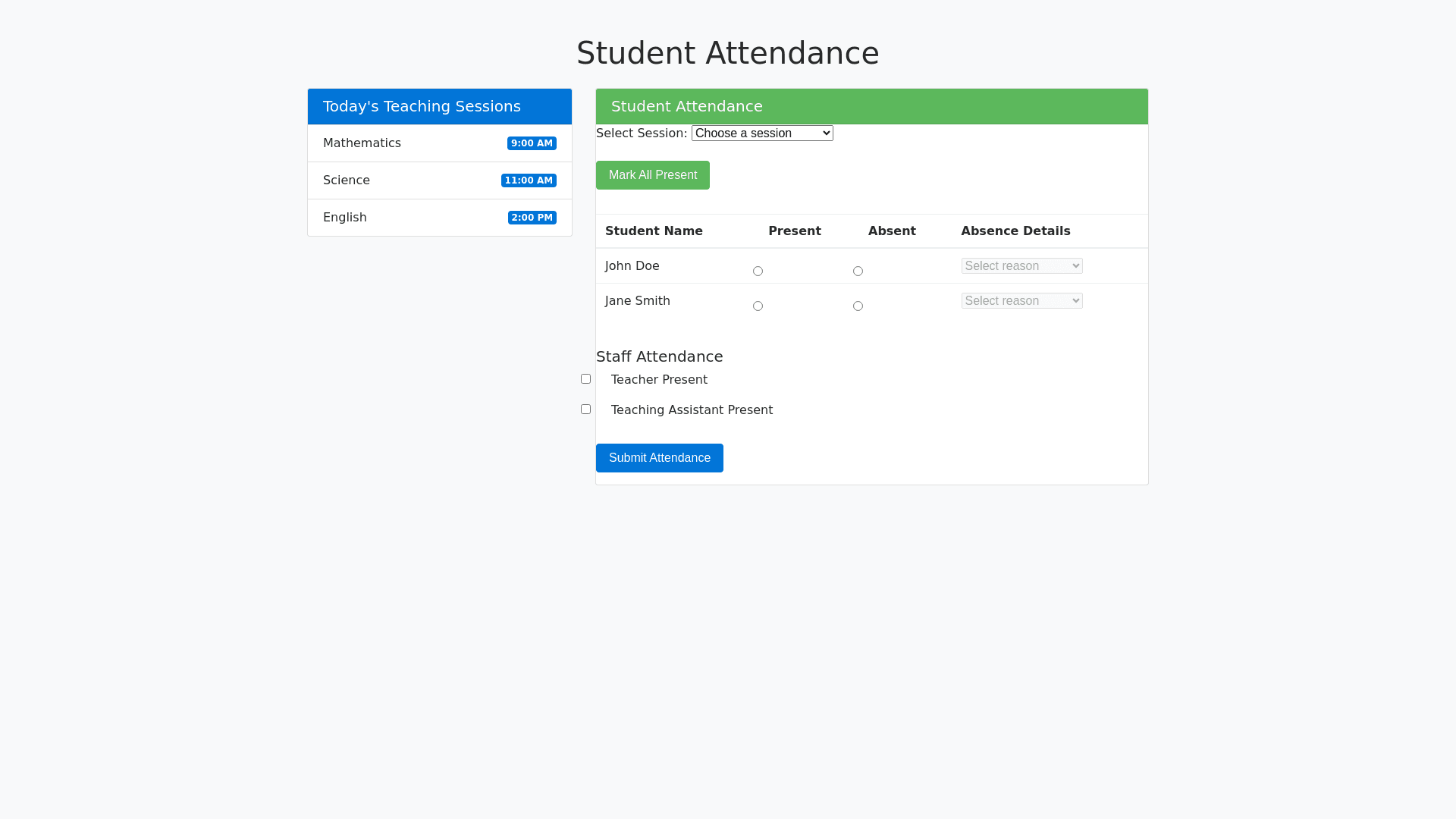Mark John Doe as absent
Screen dimensions: 1456x819
(858, 271)
